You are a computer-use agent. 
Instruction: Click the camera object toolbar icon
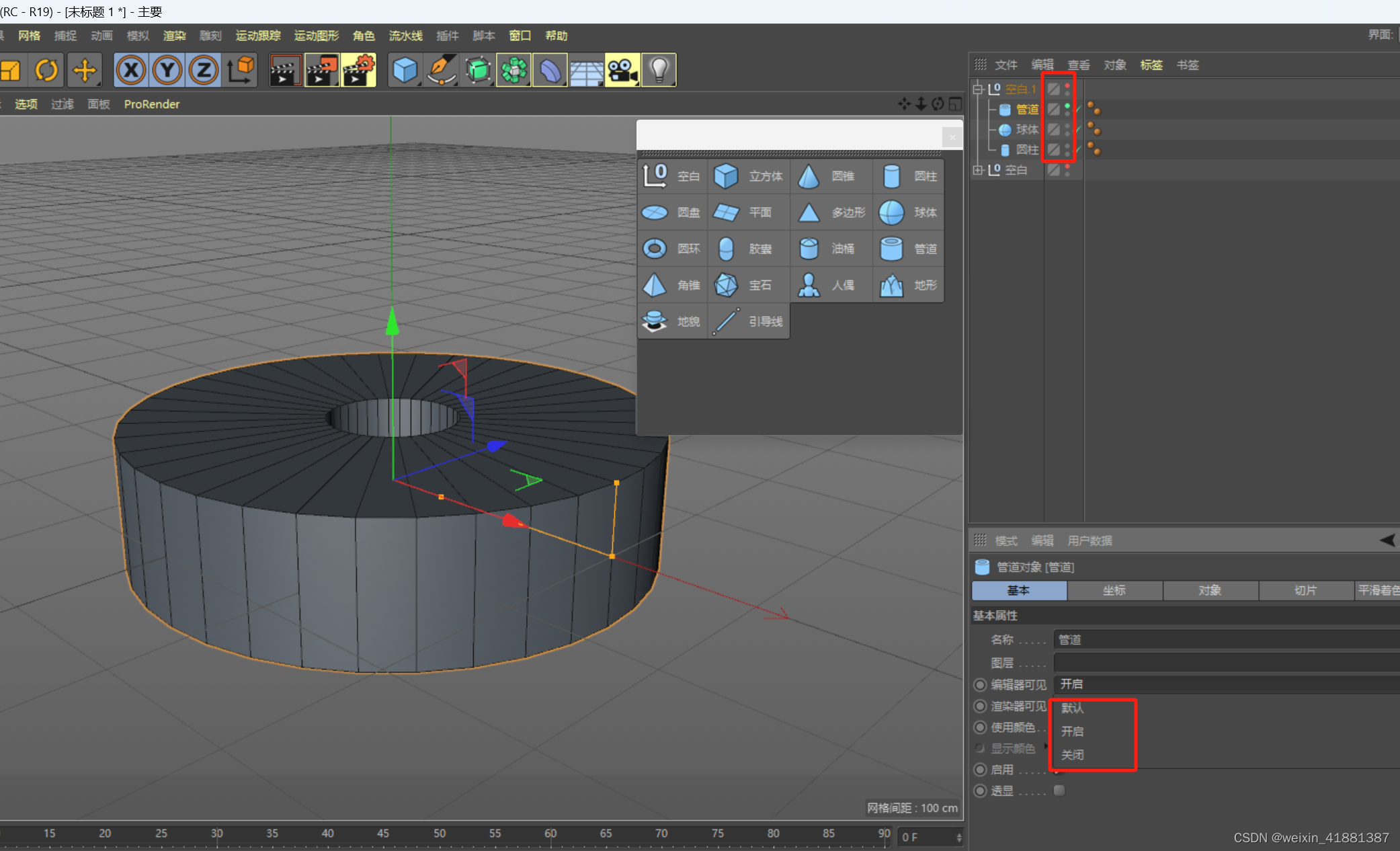pyautogui.click(x=622, y=70)
